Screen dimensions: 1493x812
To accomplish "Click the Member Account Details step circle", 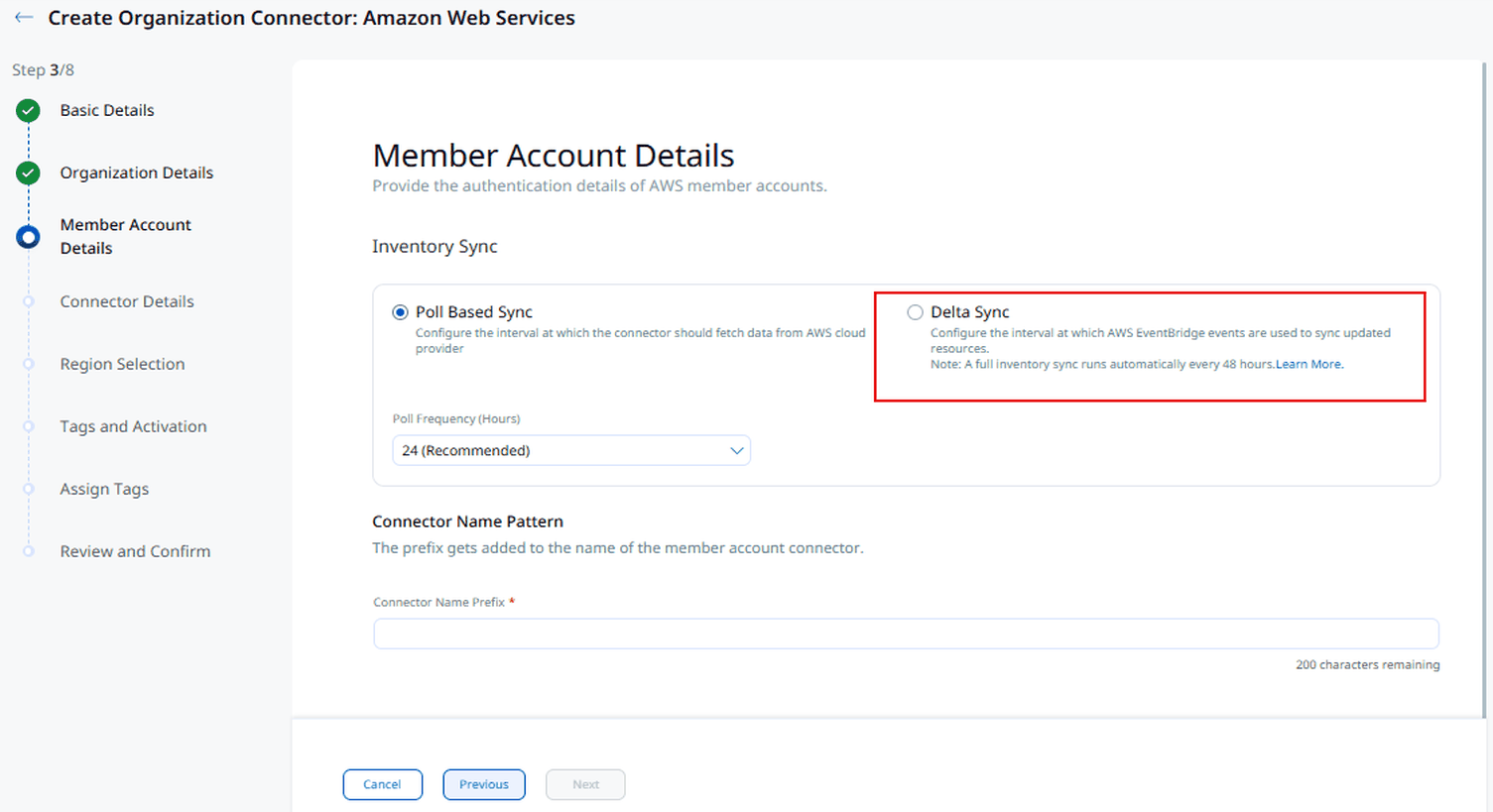I will pyautogui.click(x=28, y=237).
